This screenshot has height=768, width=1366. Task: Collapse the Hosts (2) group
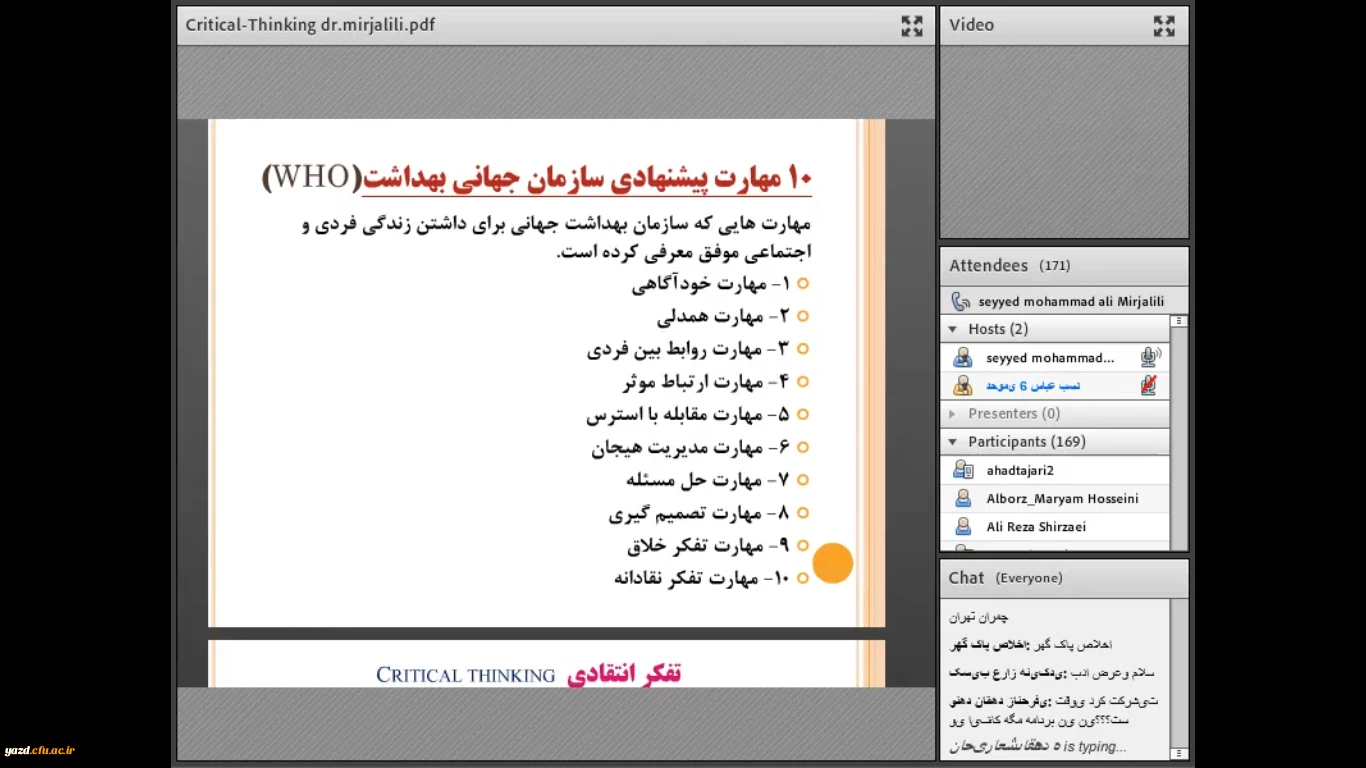pos(953,329)
